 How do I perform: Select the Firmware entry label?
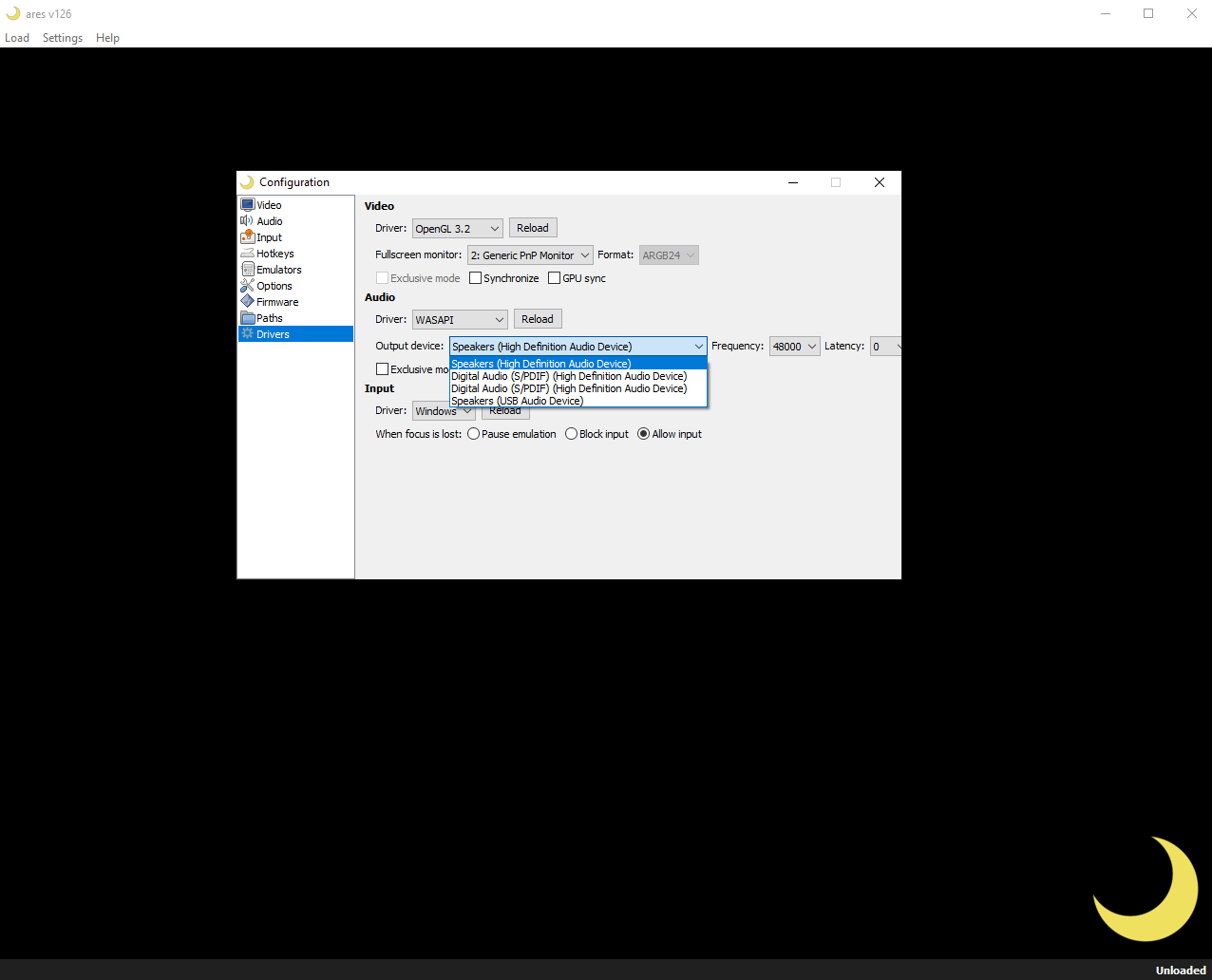(x=277, y=302)
